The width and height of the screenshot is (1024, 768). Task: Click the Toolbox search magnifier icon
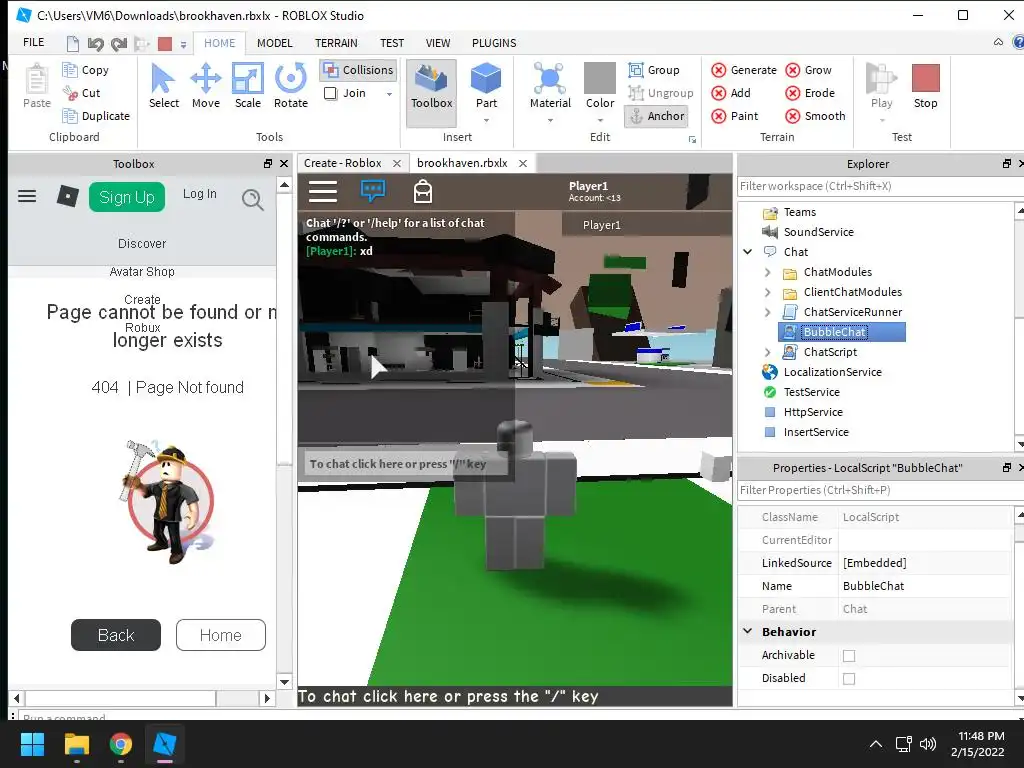pyautogui.click(x=252, y=199)
